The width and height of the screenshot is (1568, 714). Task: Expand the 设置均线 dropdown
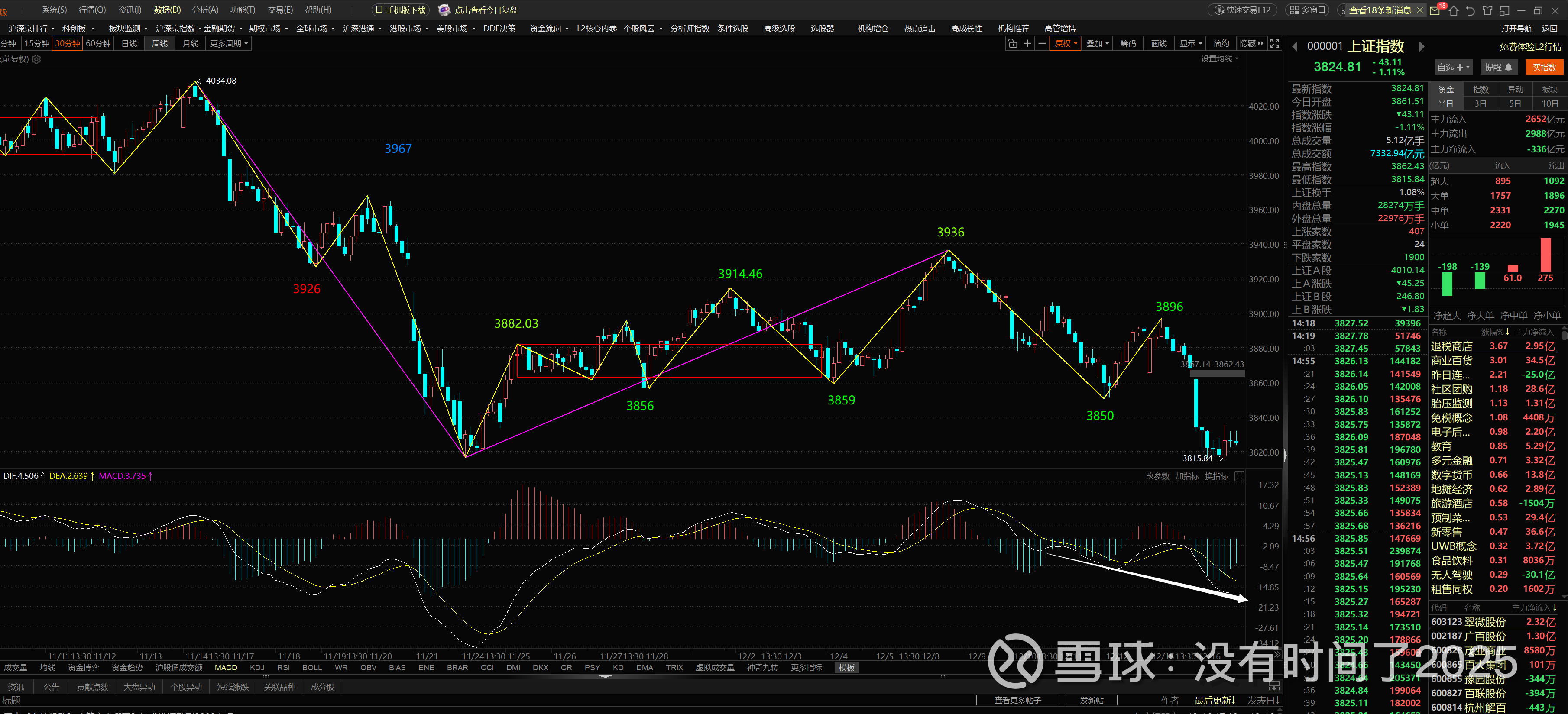pyautogui.click(x=1219, y=59)
